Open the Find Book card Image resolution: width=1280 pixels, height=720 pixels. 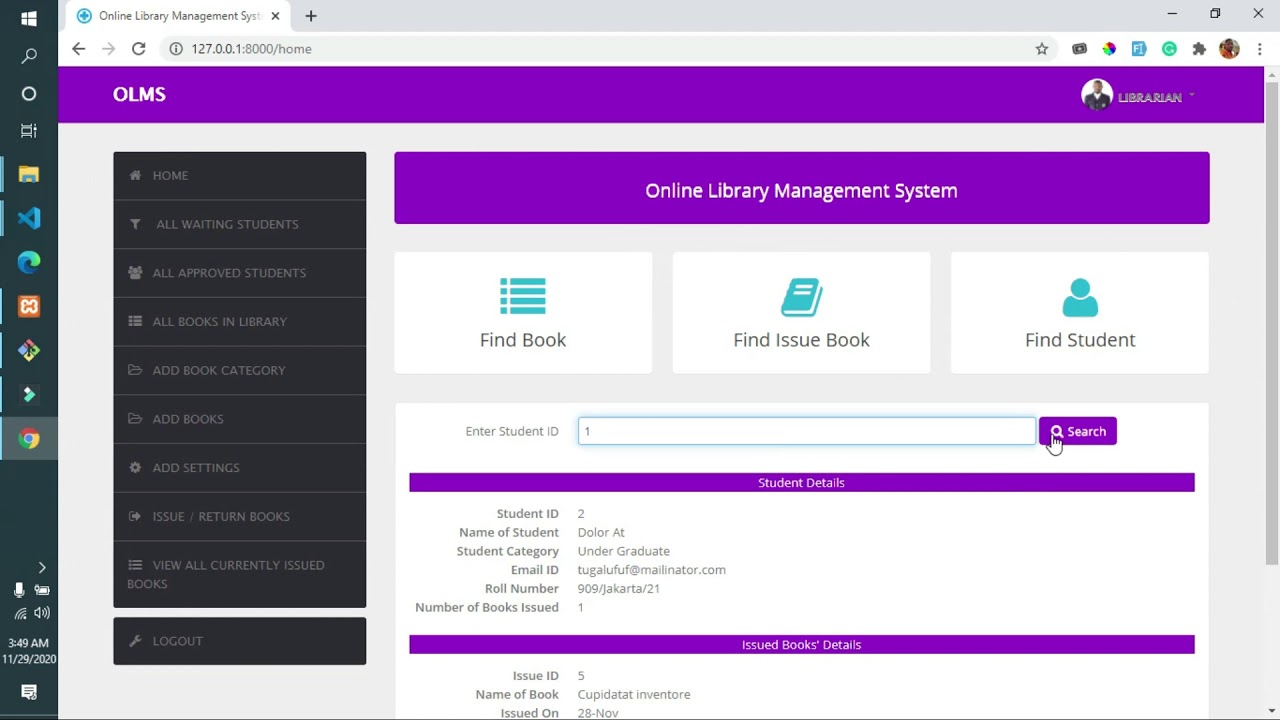[523, 313]
